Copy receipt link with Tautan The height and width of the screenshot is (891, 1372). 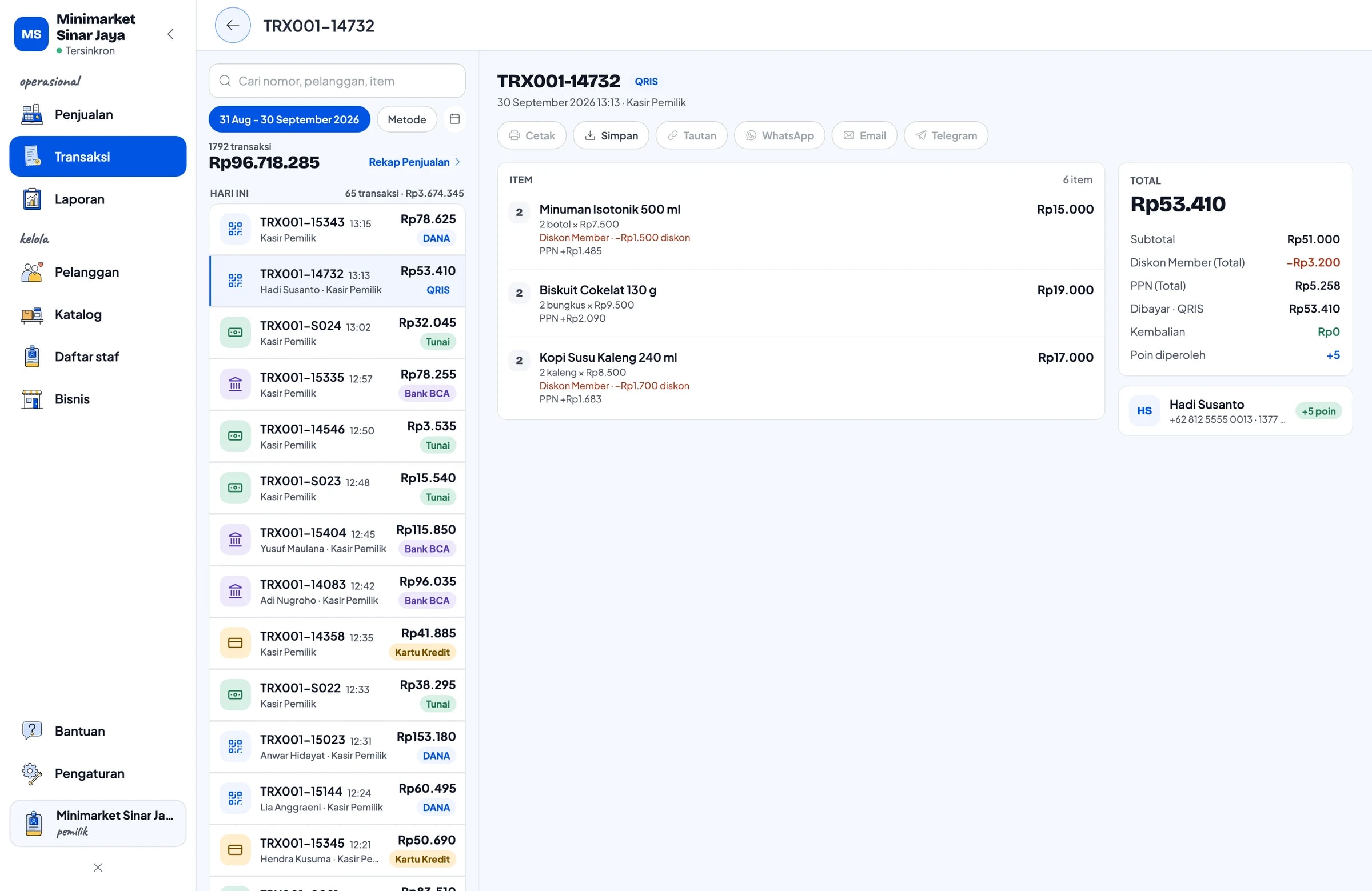click(691, 135)
